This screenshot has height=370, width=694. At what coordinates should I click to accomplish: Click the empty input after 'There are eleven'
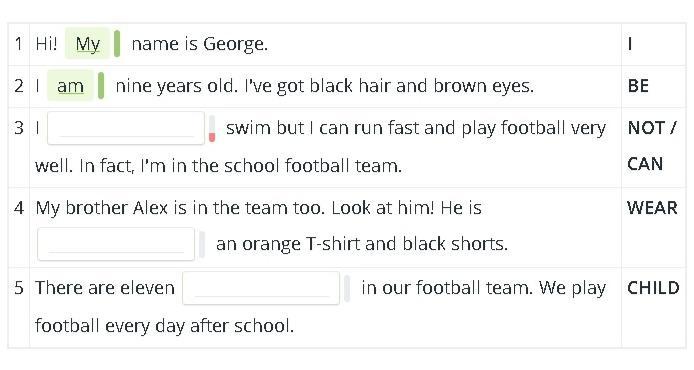pyautogui.click(x=261, y=288)
